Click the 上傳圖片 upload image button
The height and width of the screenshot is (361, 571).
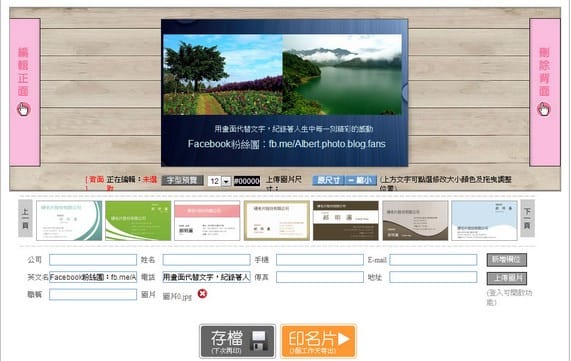click(507, 278)
